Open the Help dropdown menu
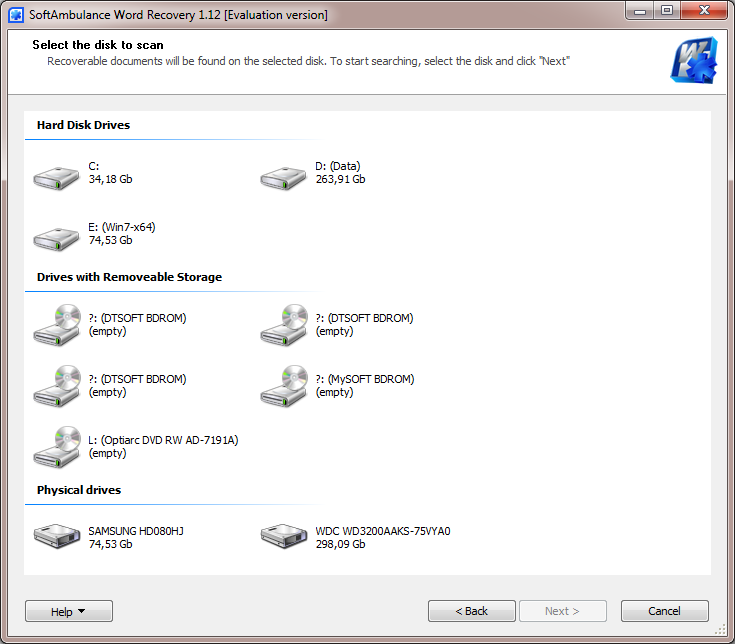 pyautogui.click(x=68, y=611)
